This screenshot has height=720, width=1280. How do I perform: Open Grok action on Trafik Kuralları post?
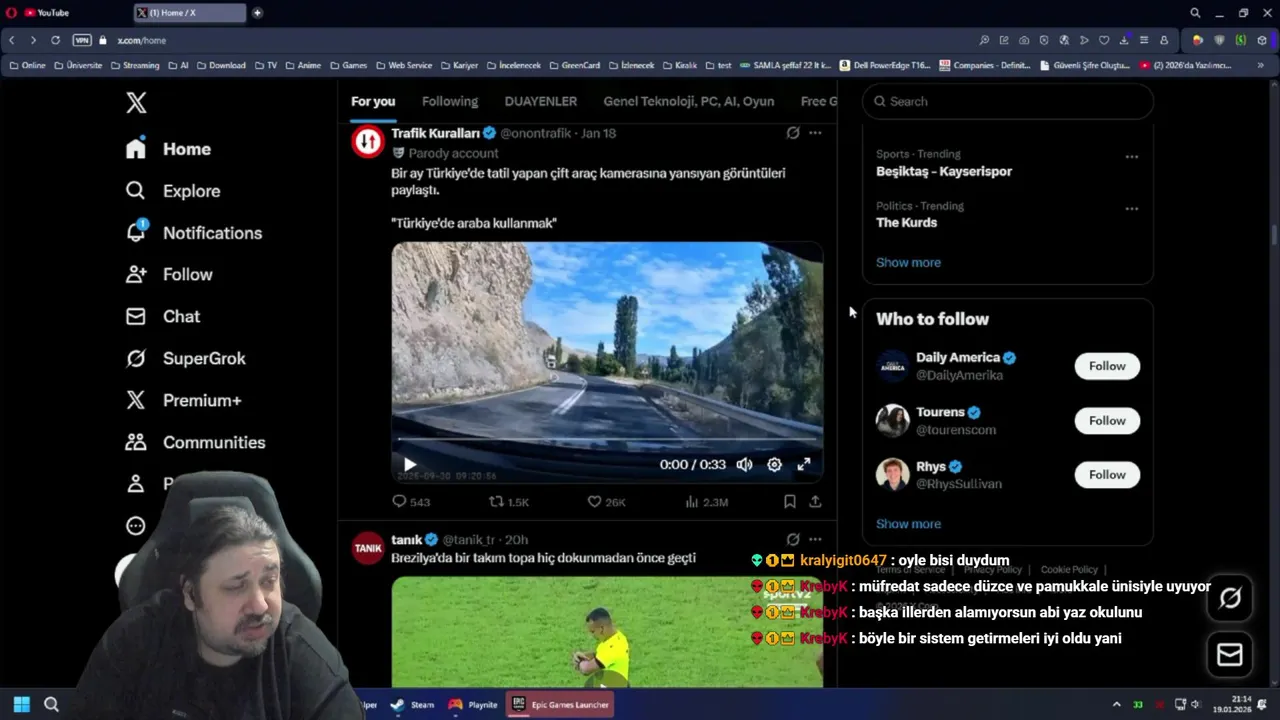pos(793,133)
